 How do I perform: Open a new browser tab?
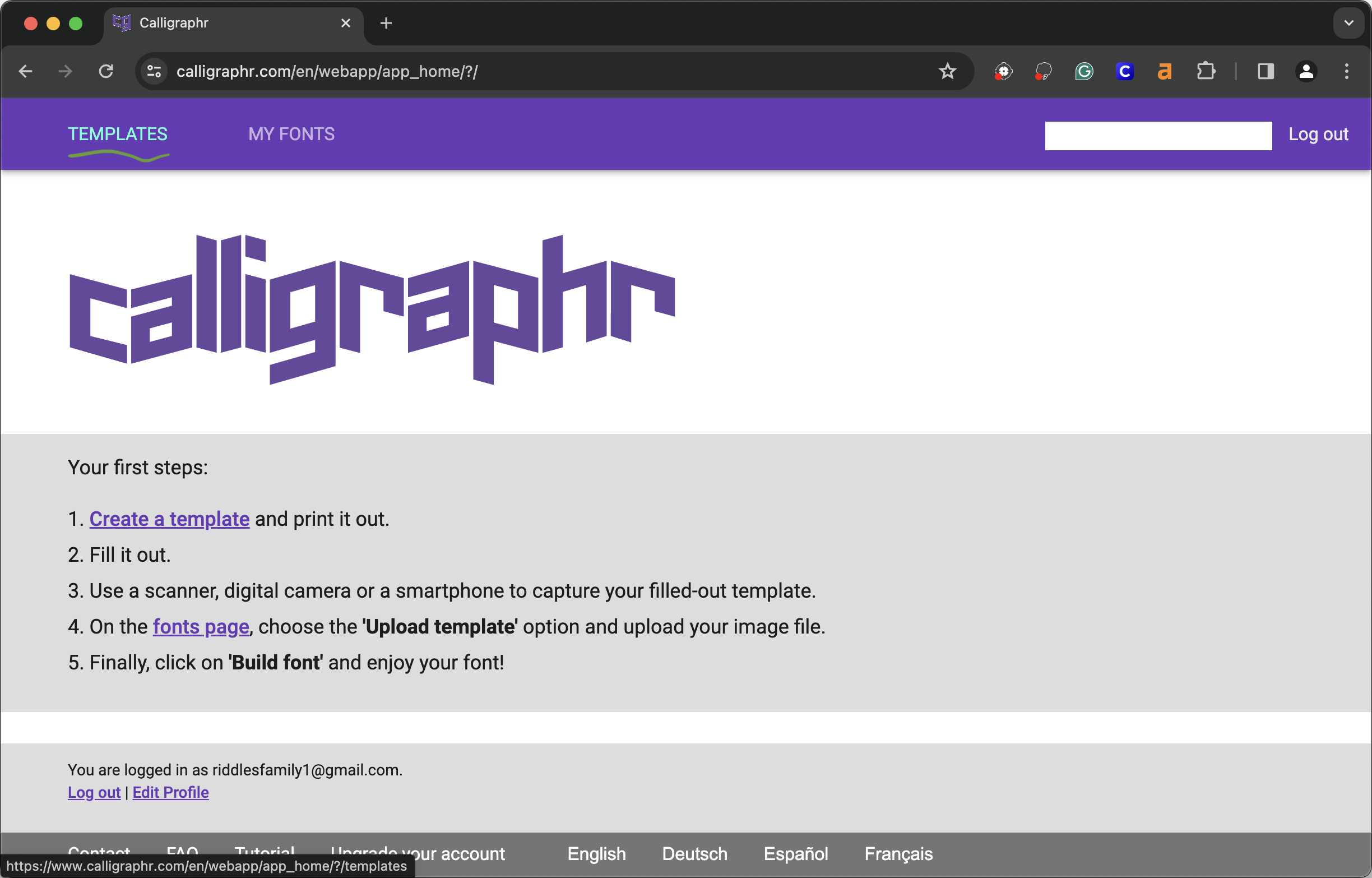click(x=386, y=23)
